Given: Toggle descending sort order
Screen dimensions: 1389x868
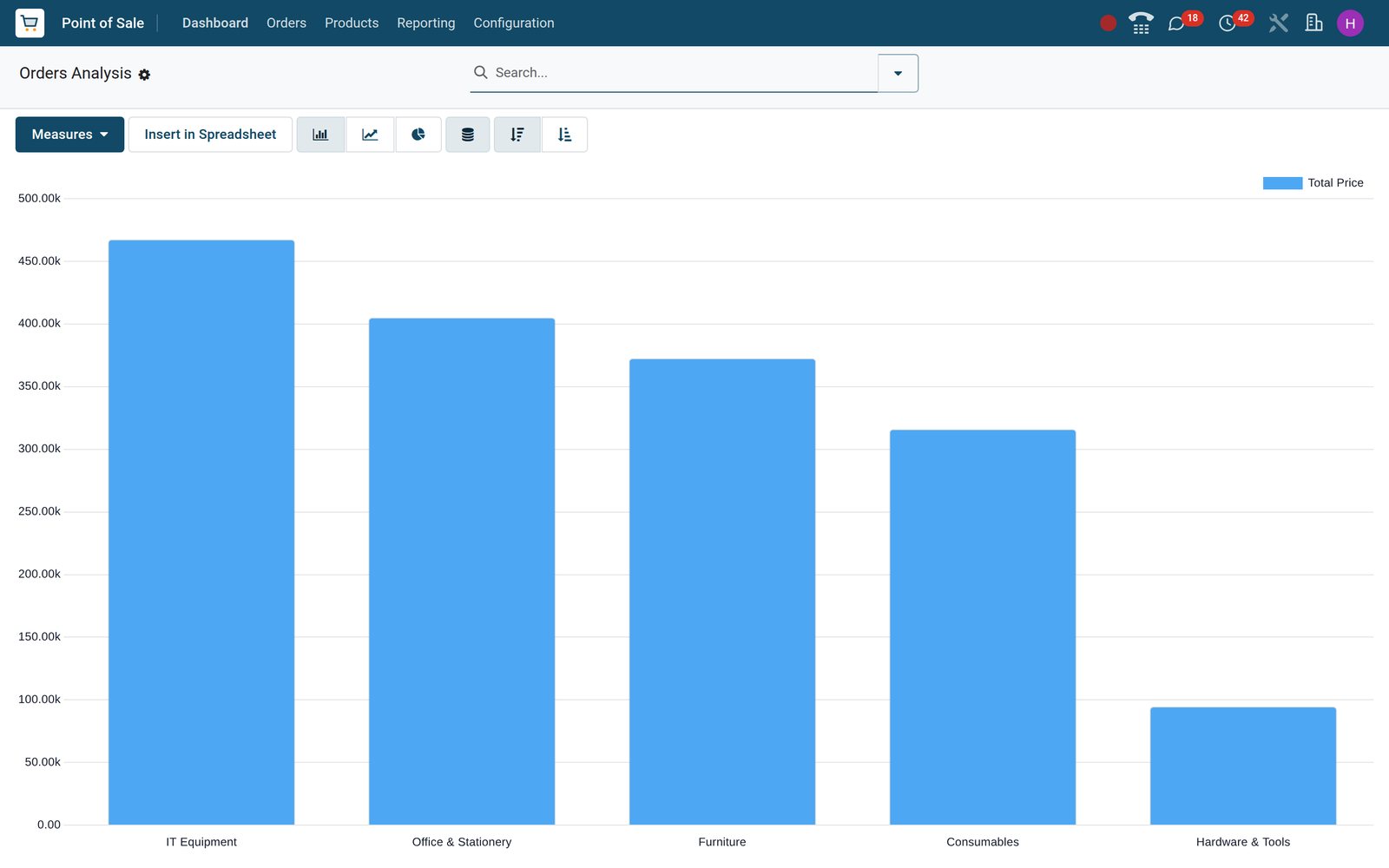Looking at the screenshot, I should pos(517,135).
